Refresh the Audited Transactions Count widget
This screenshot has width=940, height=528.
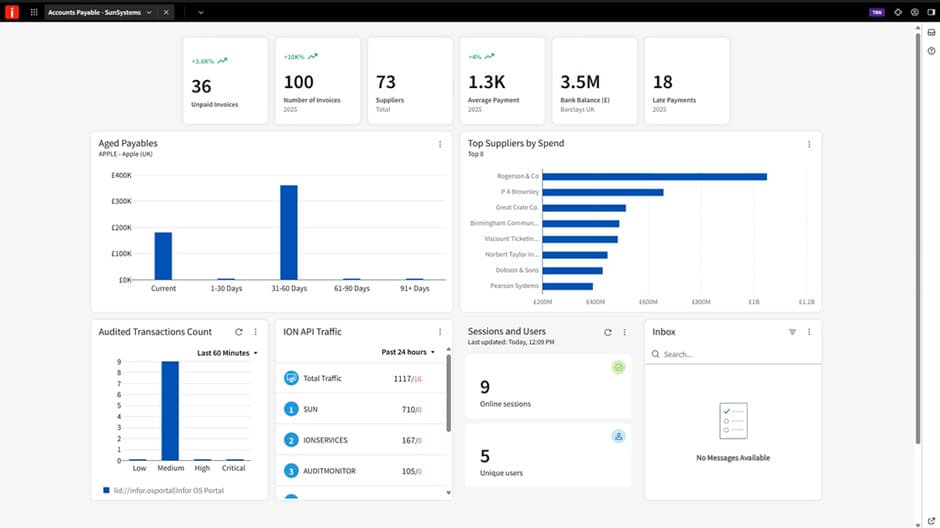pos(239,332)
